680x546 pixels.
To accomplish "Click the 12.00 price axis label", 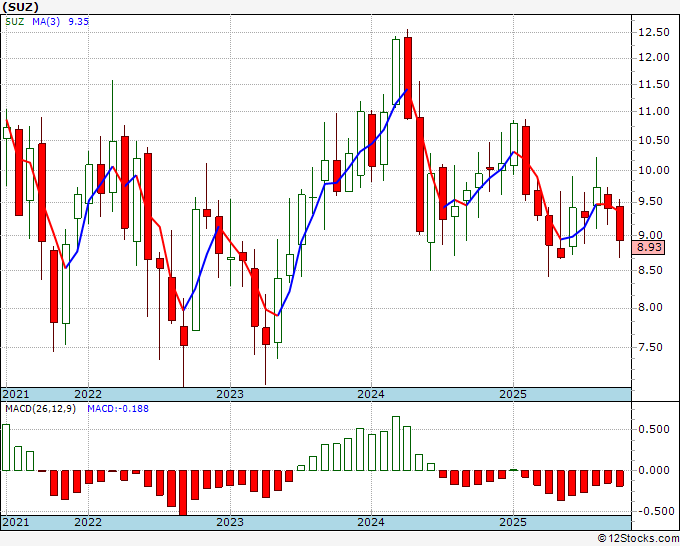I will (654, 57).
